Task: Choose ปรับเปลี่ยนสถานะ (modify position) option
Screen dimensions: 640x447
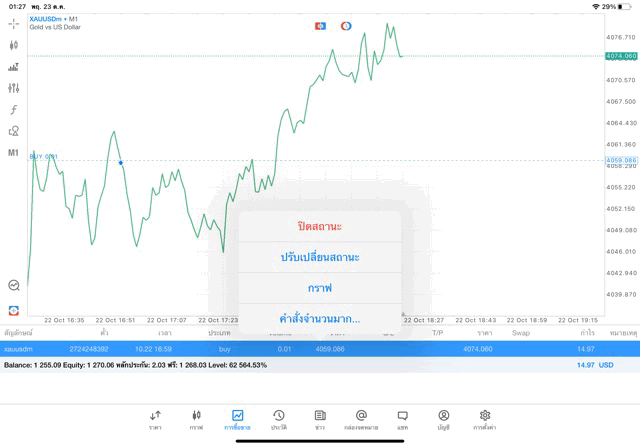Action: (320, 257)
